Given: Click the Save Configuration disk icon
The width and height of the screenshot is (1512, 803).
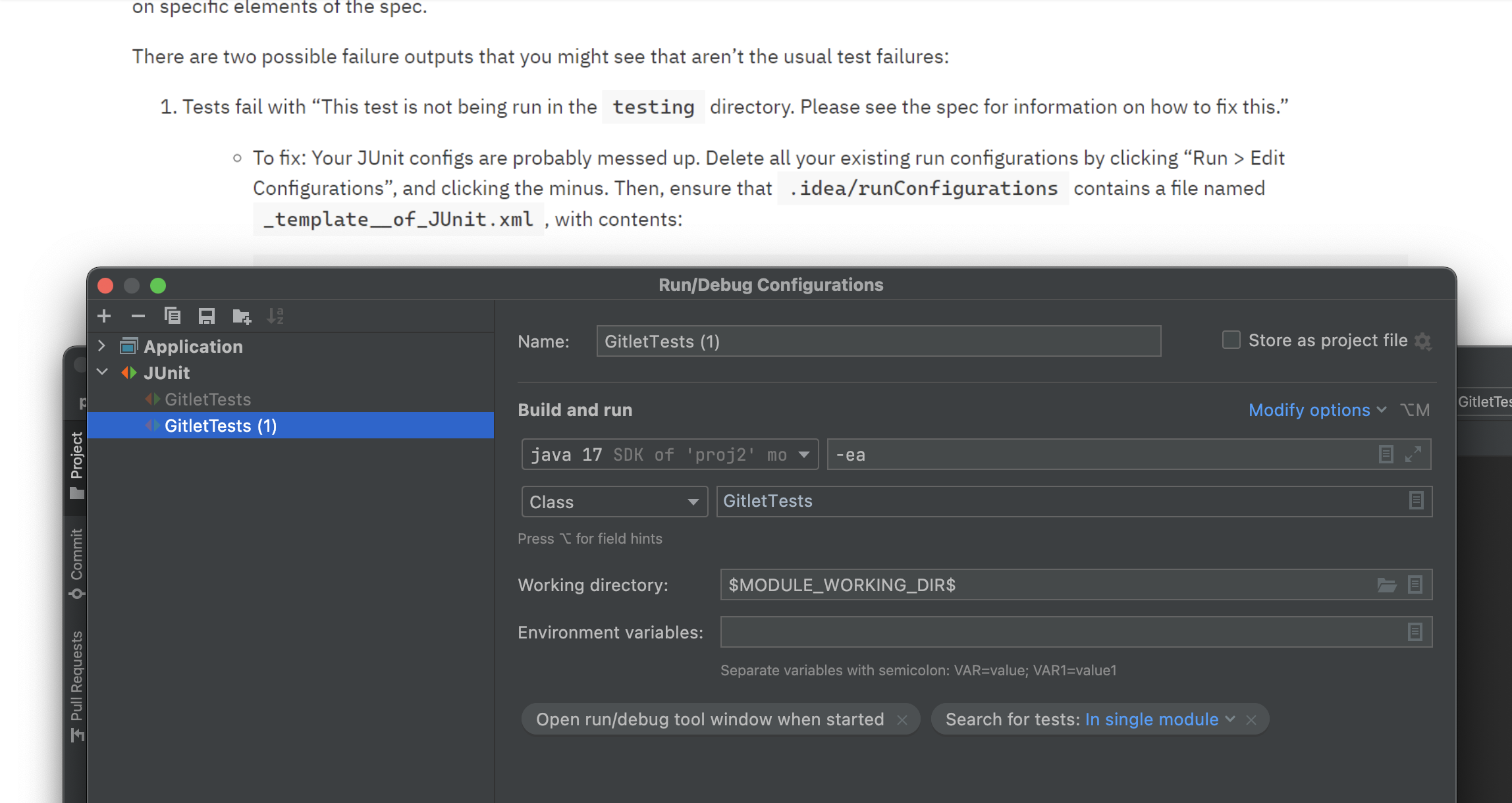Looking at the screenshot, I should (x=207, y=316).
